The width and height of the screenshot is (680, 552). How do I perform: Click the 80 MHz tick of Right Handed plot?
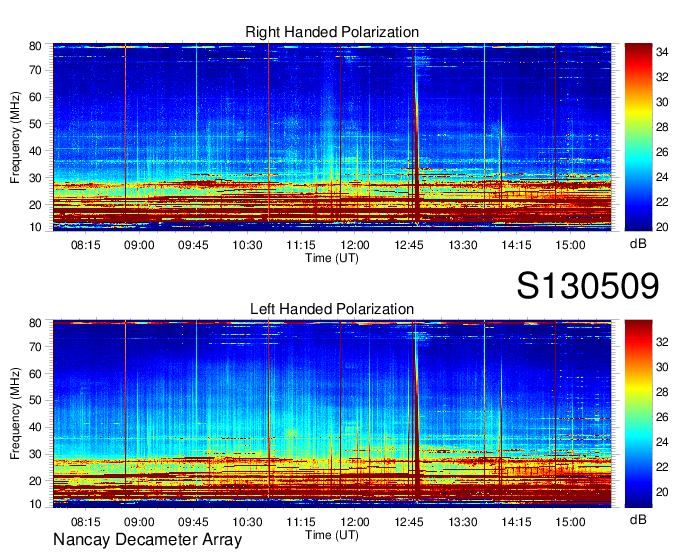pos(35,46)
